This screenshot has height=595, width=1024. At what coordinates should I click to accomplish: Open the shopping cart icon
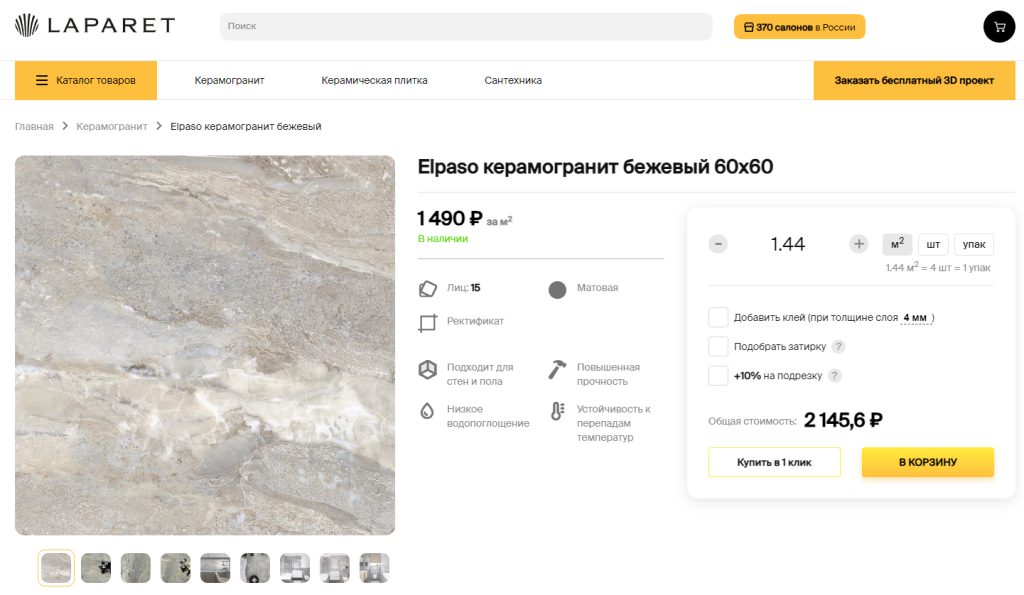tap(999, 27)
